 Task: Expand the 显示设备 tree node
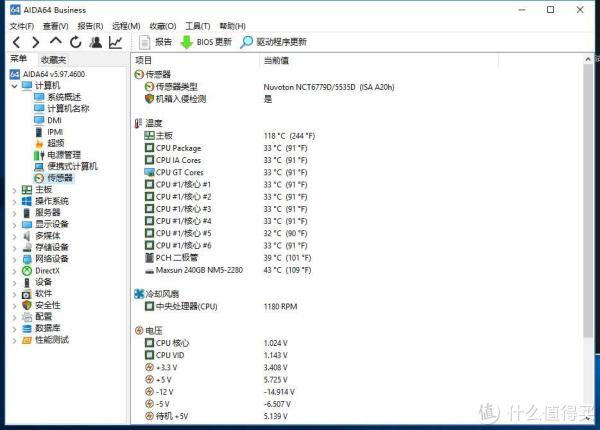tap(15, 225)
